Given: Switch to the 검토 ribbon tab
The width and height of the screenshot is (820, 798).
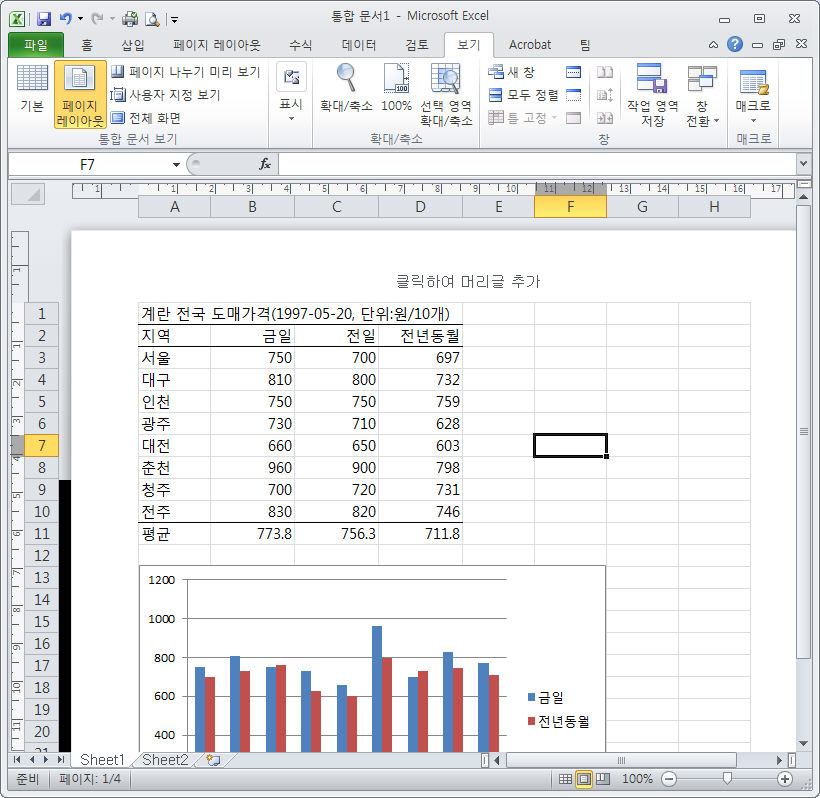Looking at the screenshot, I should click(x=417, y=45).
